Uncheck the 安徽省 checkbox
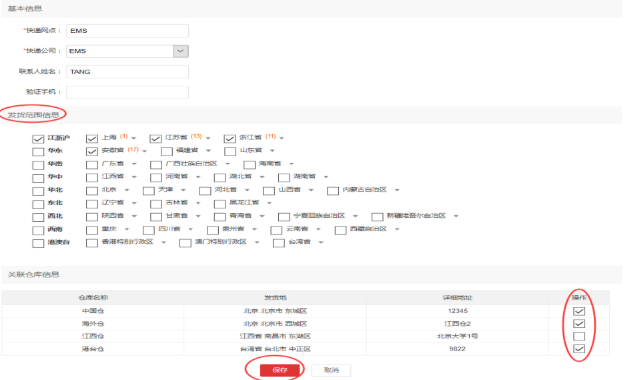The width and height of the screenshot is (630, 380). 92,151
